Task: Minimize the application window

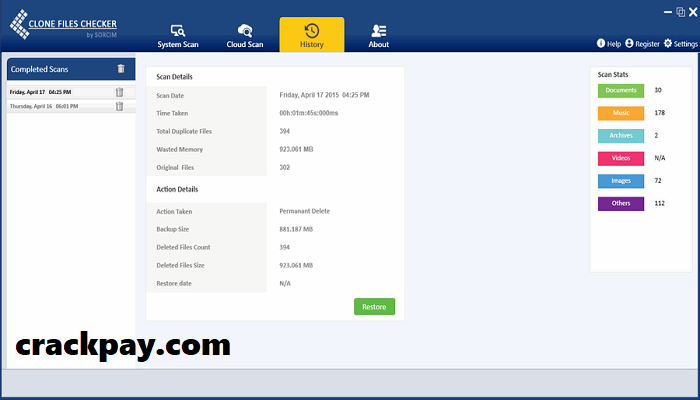Action: [x=668, y=12]
